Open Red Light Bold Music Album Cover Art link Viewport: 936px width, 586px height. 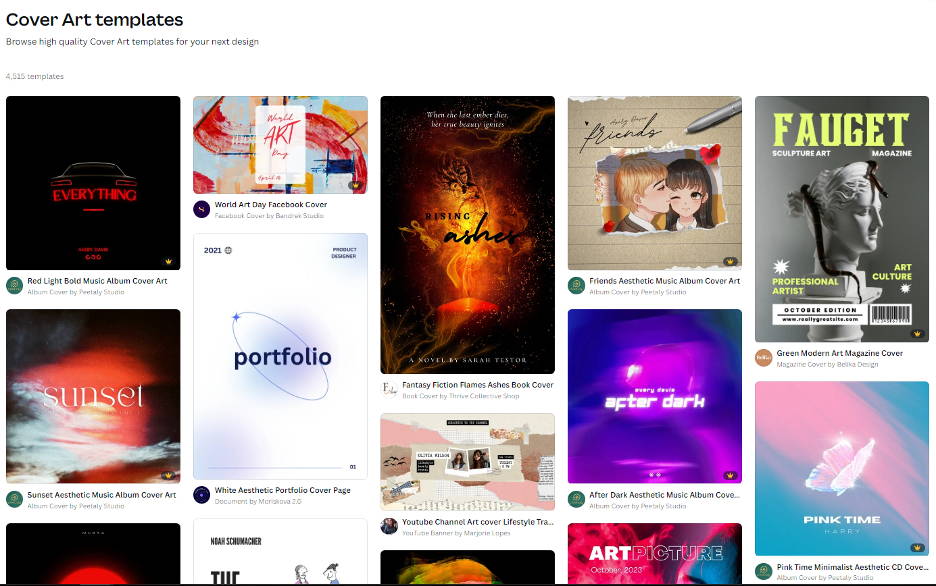click(97, 280)
